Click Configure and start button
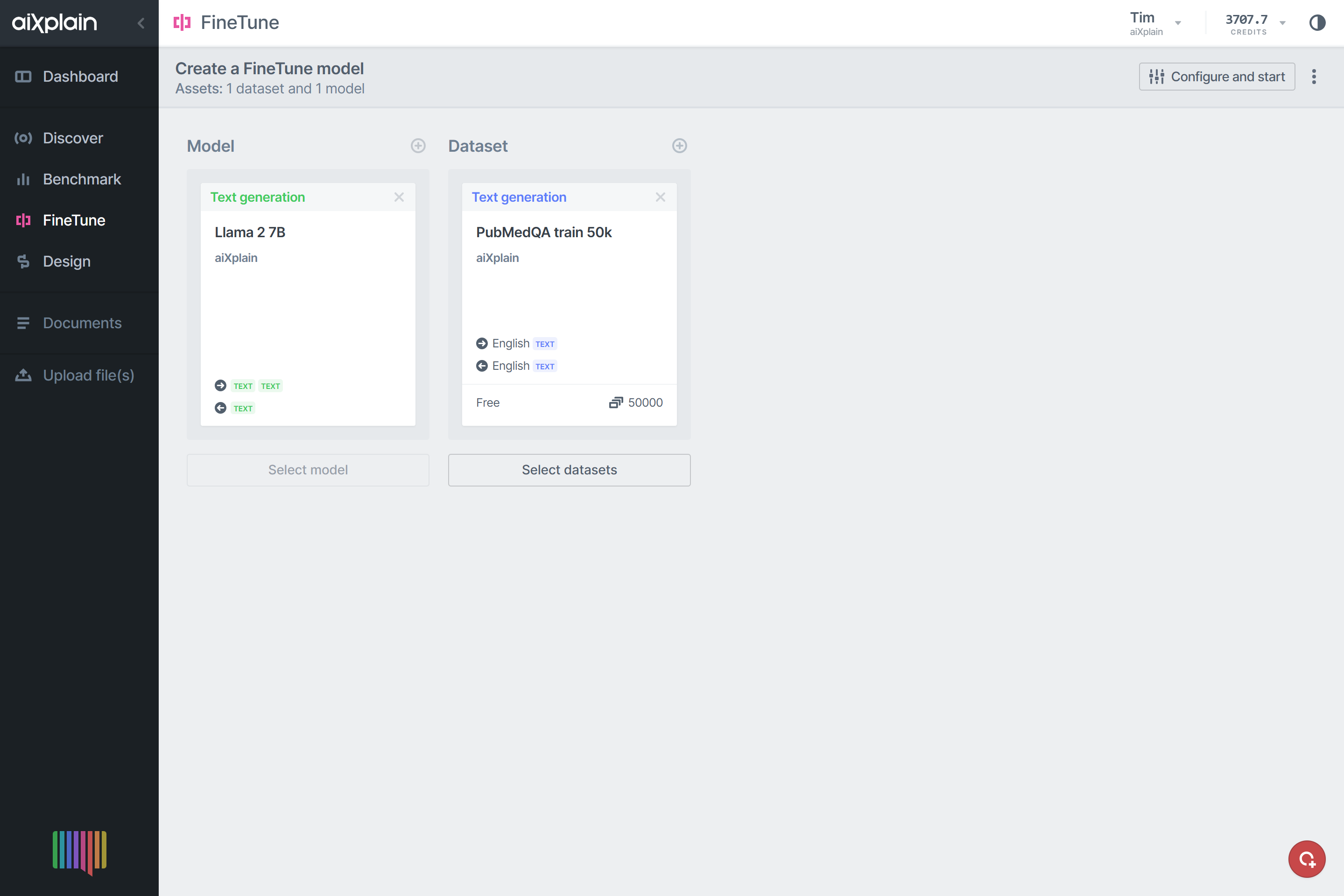This screenshot has width=1344, height=896. click(1217, 76)
